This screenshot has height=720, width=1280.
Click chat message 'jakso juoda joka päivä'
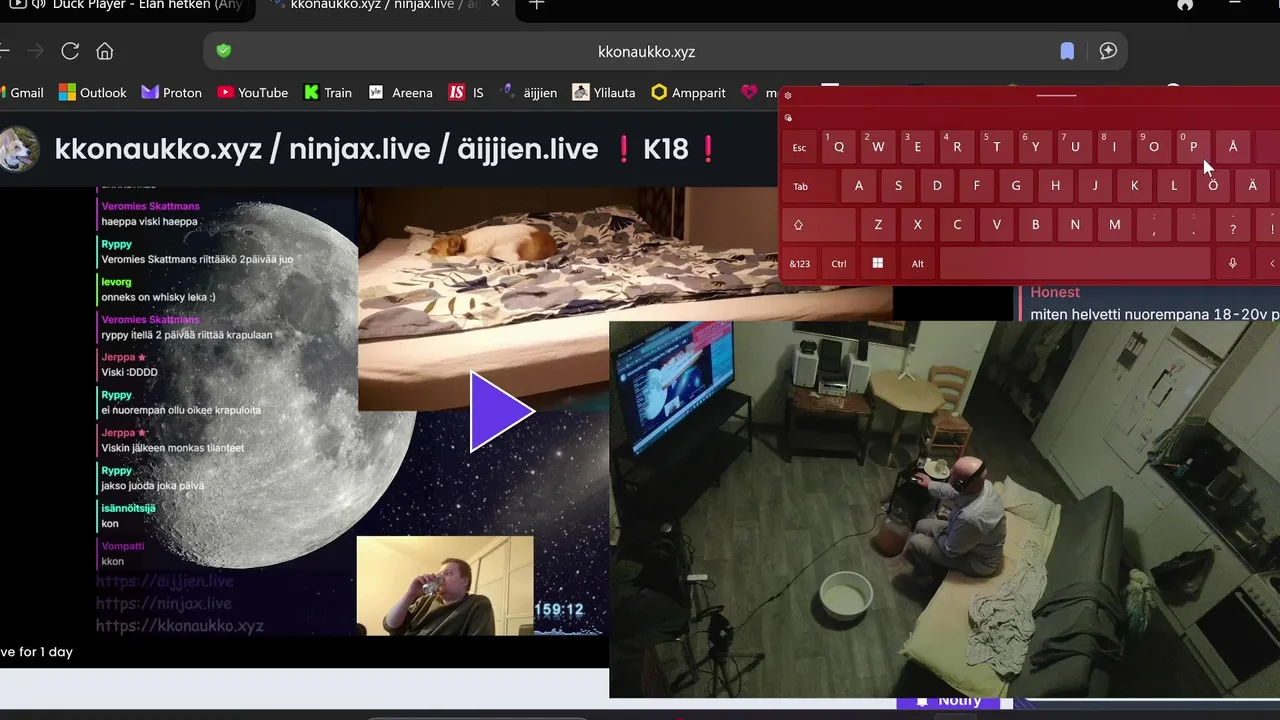[x=152, y=486]
